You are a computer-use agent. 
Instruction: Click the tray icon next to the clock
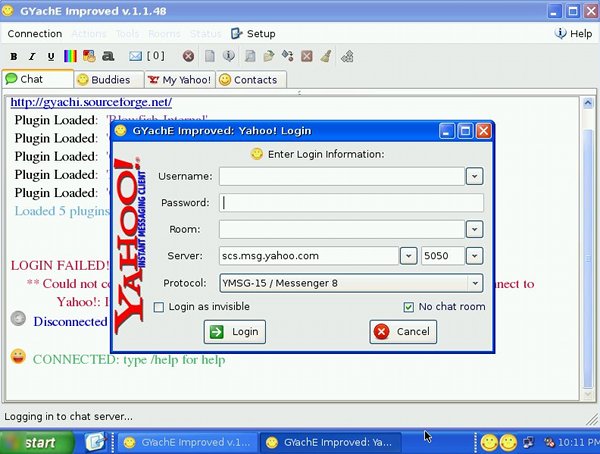[549, 443]
